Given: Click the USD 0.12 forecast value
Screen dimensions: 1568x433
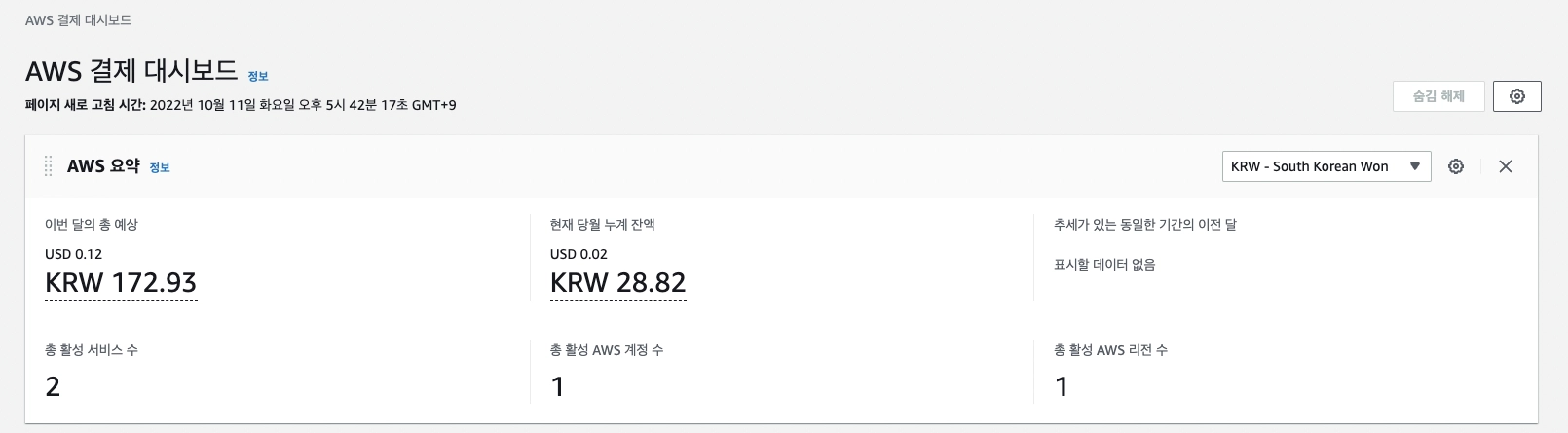Looking at the screenshot, I should tap(73, 254).
